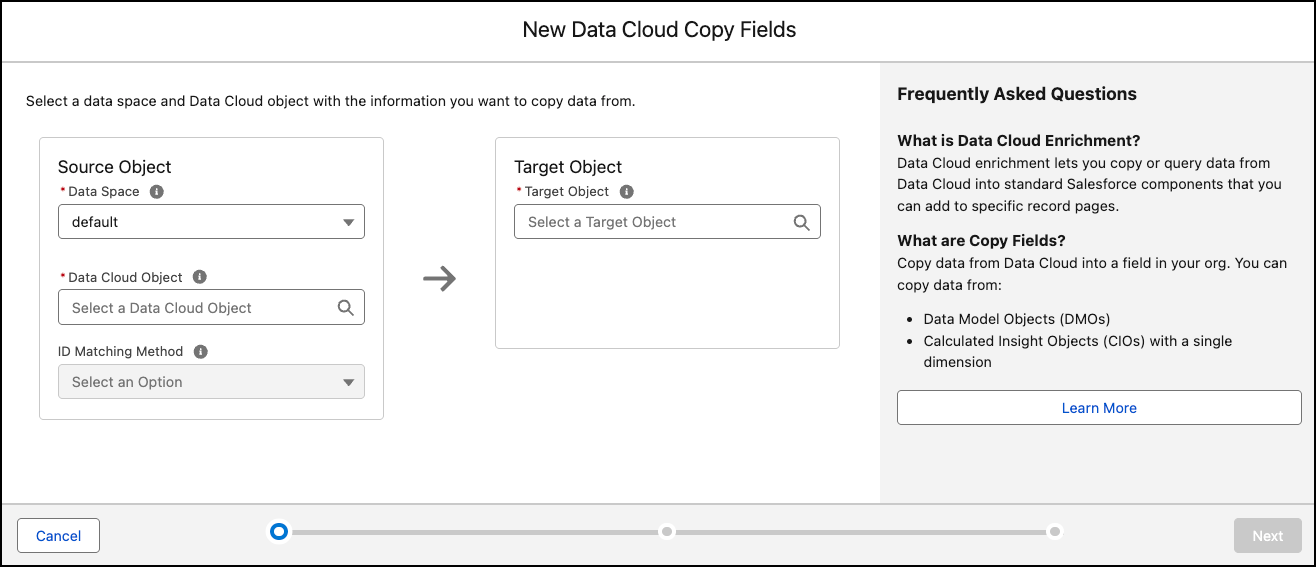Click the Data Space dropdown arrow
Image resolution: width=1316 pixels, height=567 pixels.
click(348, 222)
